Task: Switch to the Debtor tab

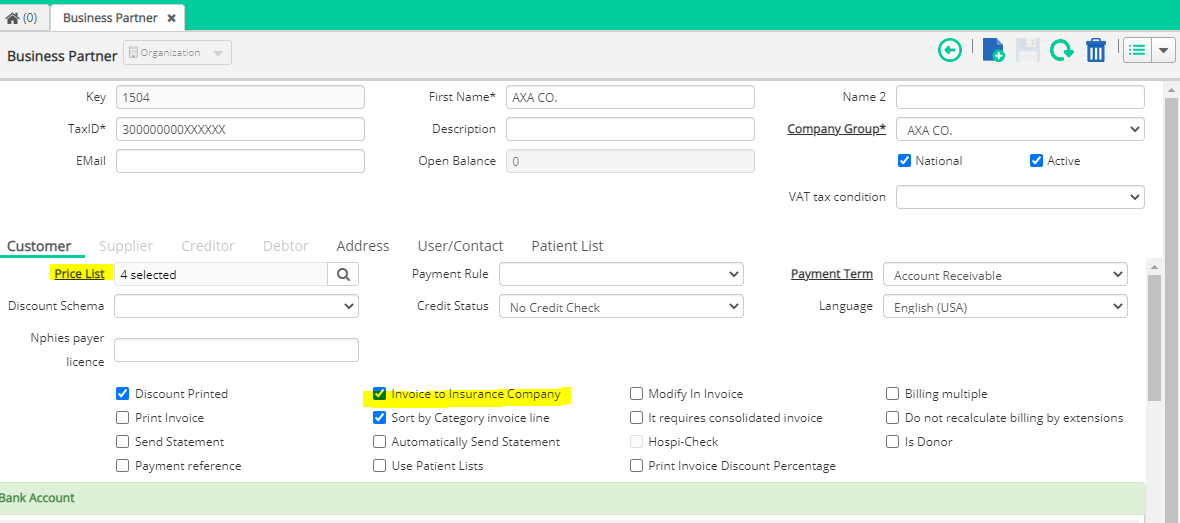Action: (286, 246)
